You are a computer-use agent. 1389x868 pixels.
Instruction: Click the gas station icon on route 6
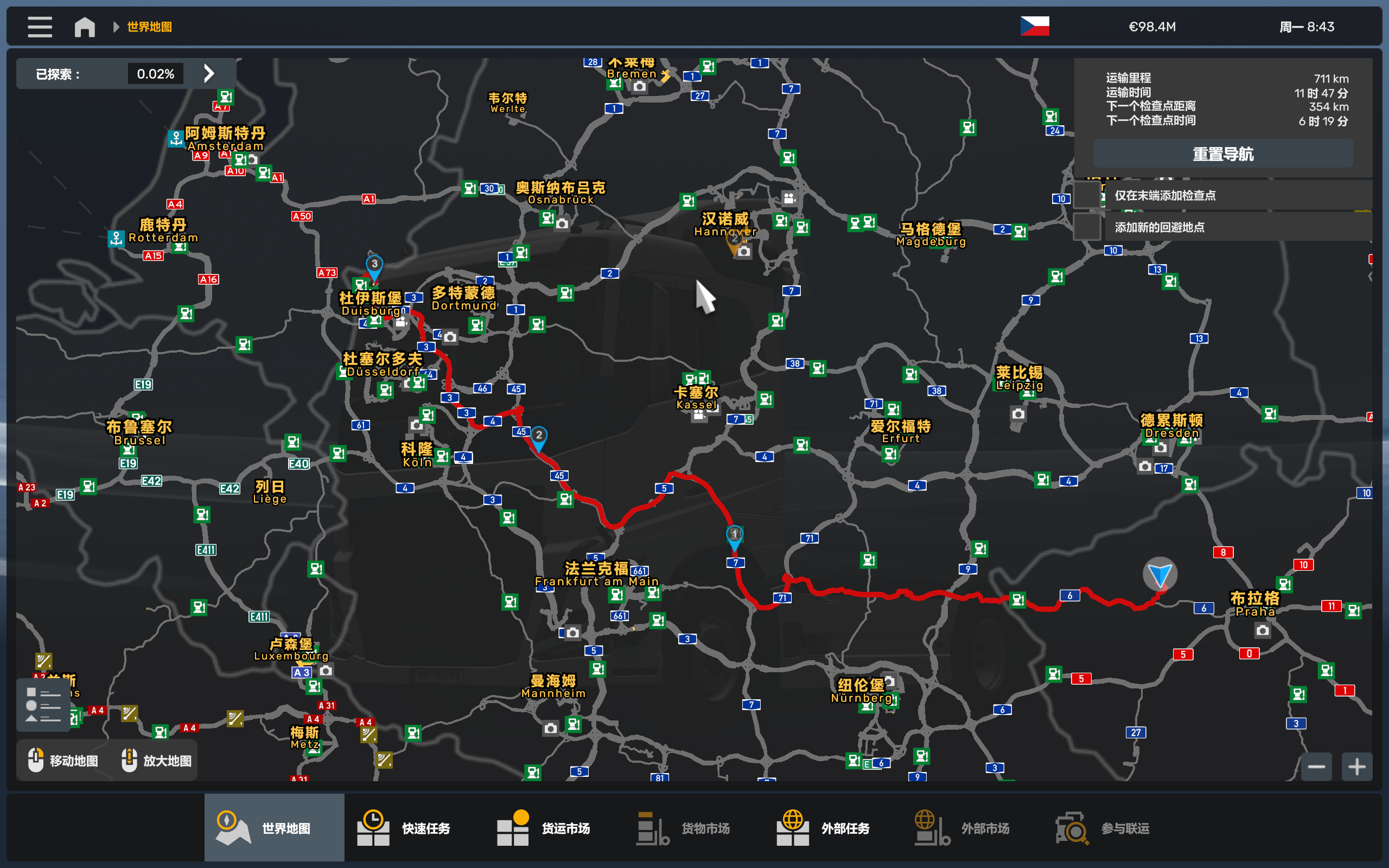tap(1018, 600)
